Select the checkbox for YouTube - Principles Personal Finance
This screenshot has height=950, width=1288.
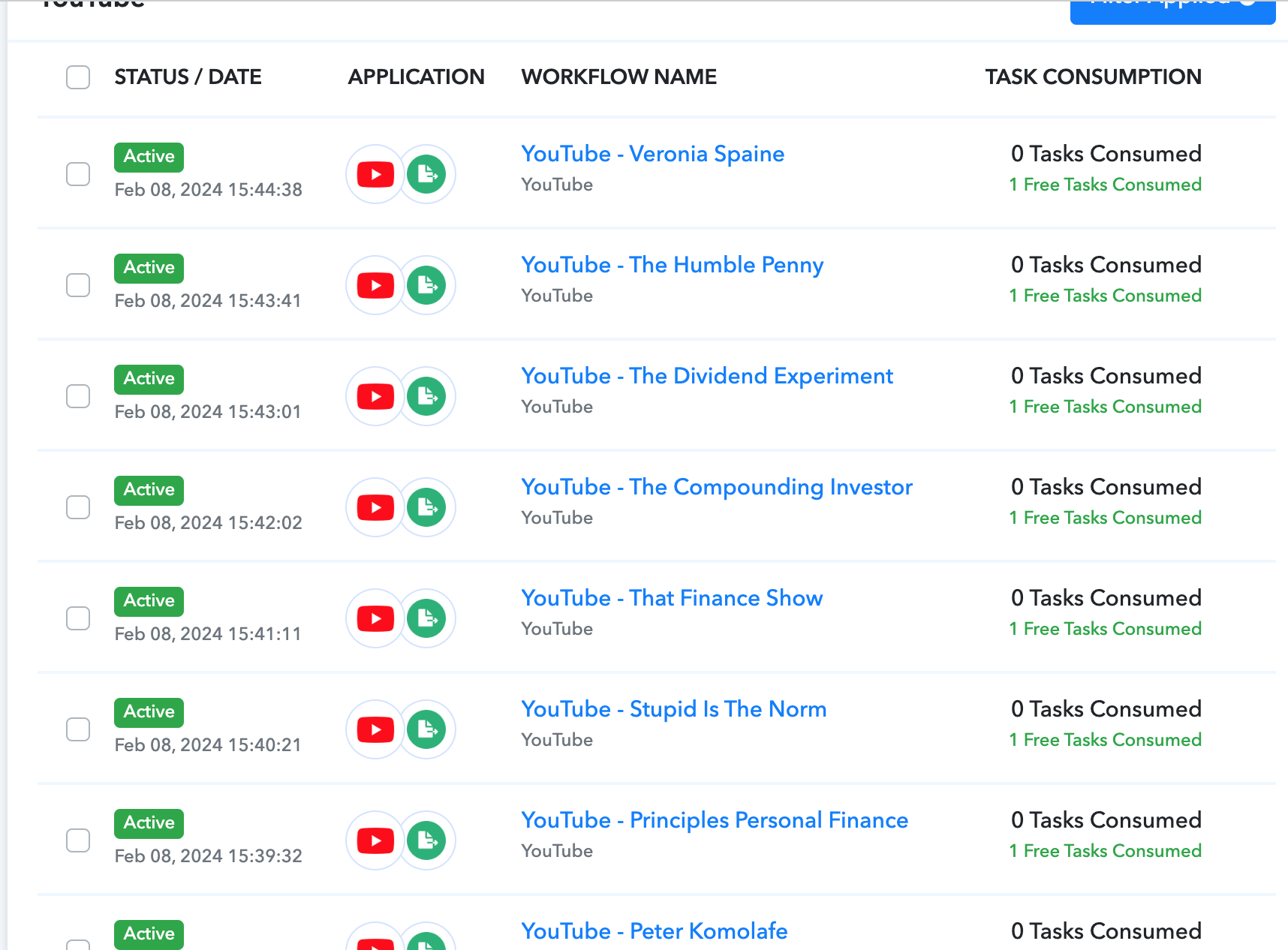tap(78, 840)
